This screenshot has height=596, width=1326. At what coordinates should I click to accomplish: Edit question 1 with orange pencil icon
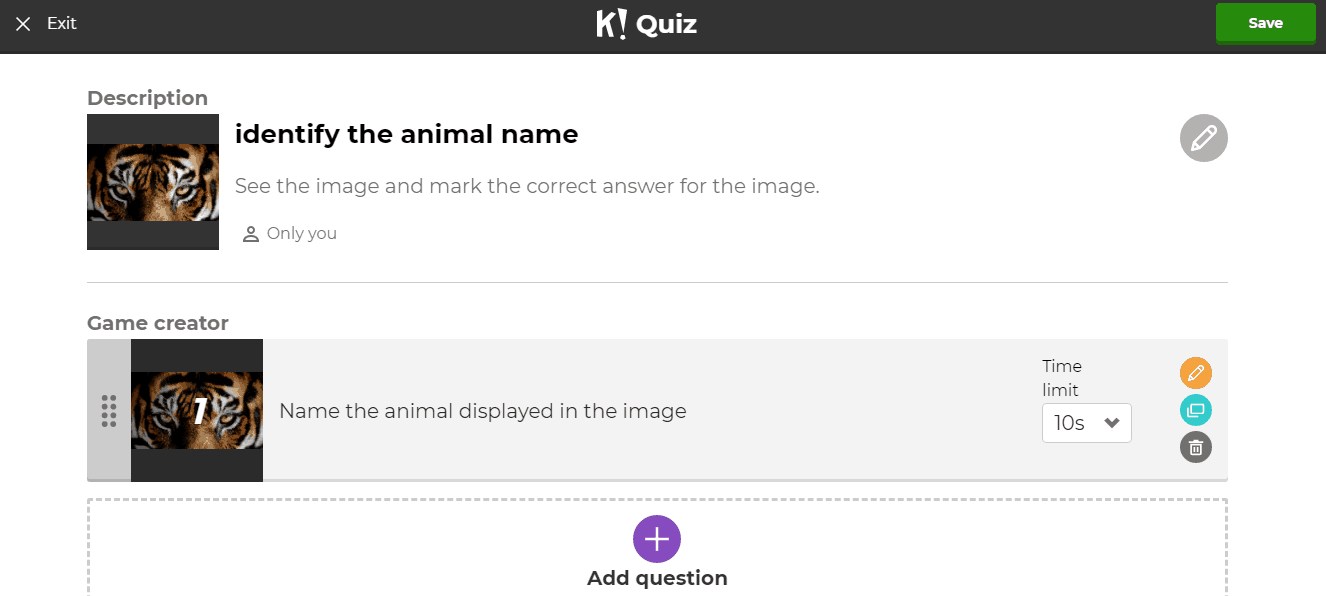(1195, 373)
